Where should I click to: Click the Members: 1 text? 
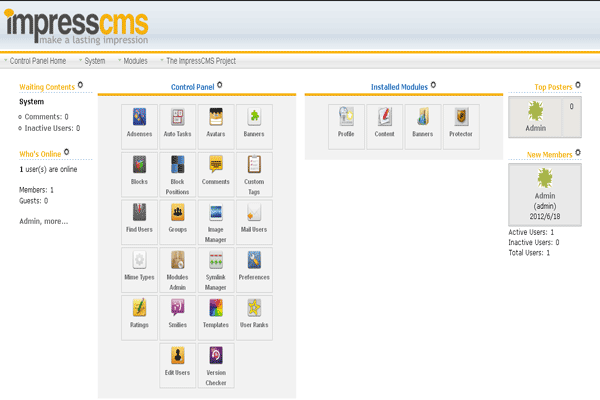pos(36,190)
